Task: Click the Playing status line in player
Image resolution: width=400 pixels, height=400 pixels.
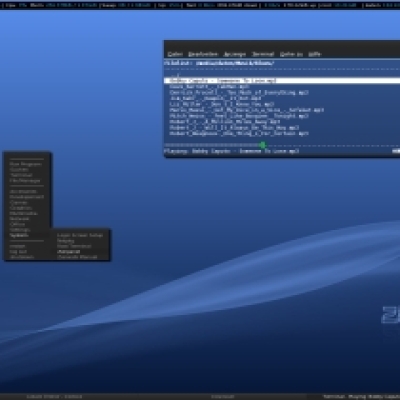Action: 232,151
